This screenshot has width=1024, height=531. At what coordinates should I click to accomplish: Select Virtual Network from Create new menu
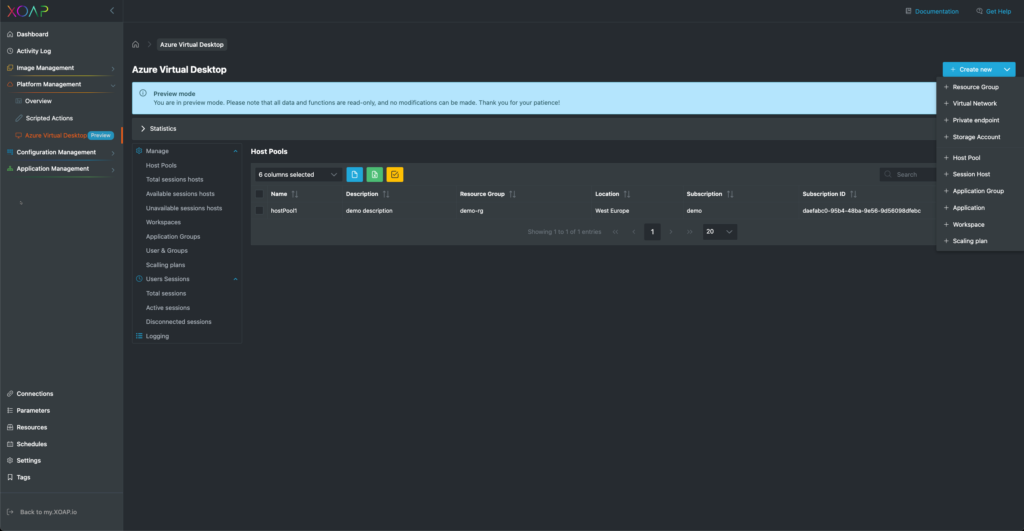tap(974, 103)
